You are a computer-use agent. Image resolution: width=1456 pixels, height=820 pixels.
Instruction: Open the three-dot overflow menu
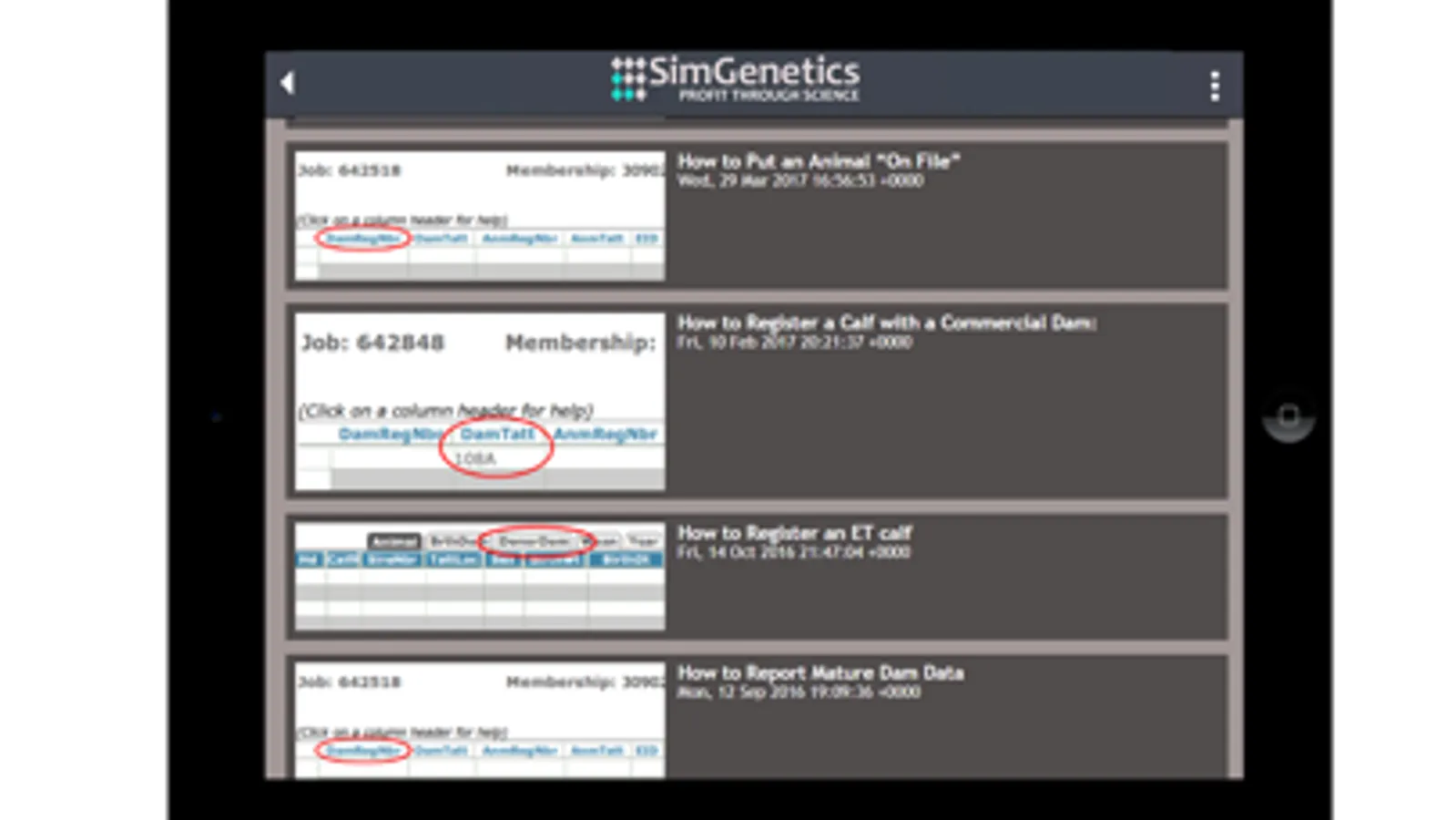point(1215,86)
